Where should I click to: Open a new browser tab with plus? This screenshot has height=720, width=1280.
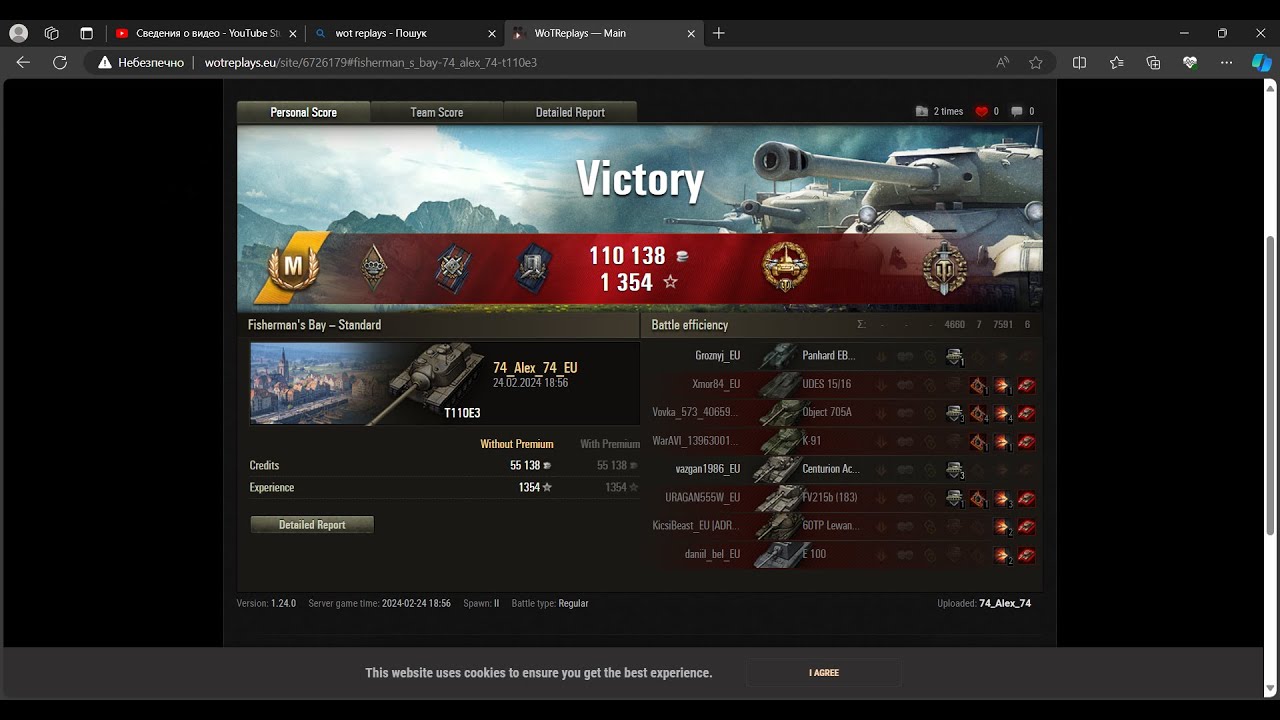coord(719,33)
